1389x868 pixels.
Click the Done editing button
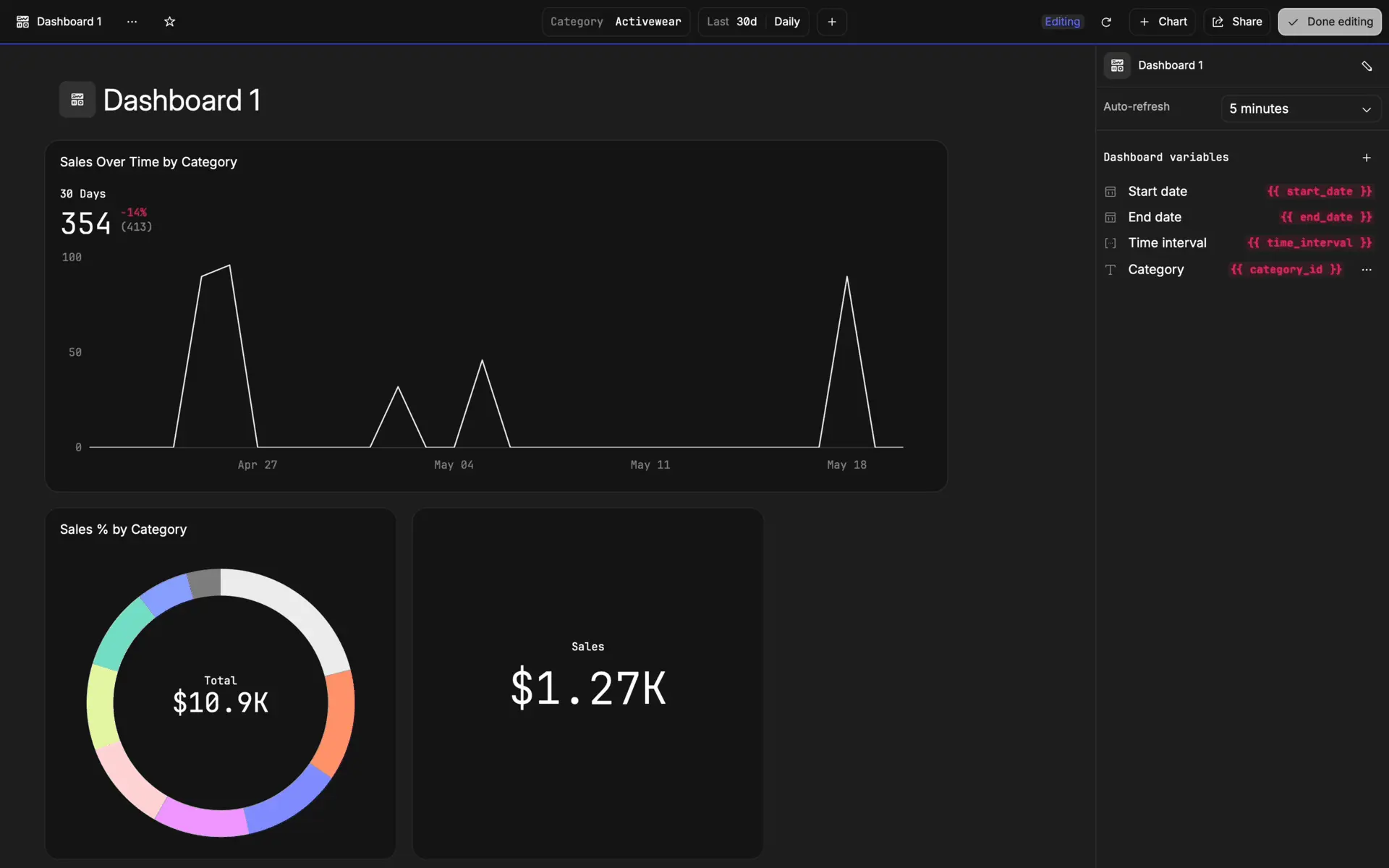pos(1329,22)
